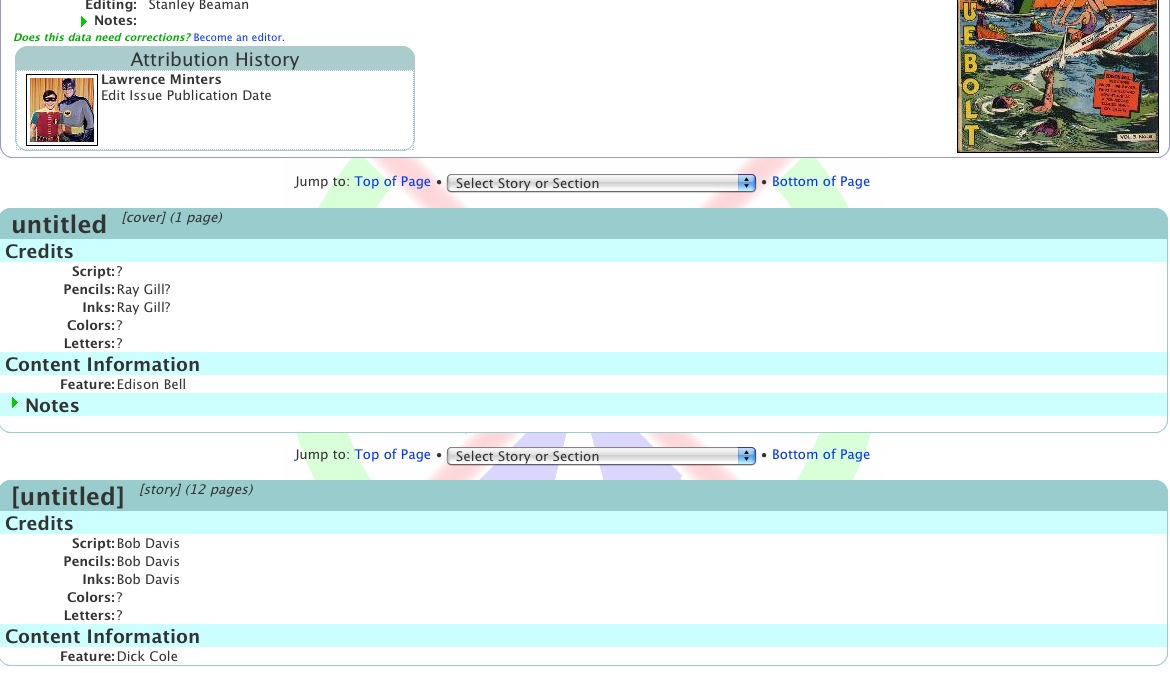Click the Pencils credit 'Ray Gill?'

[x=144, y=290]
